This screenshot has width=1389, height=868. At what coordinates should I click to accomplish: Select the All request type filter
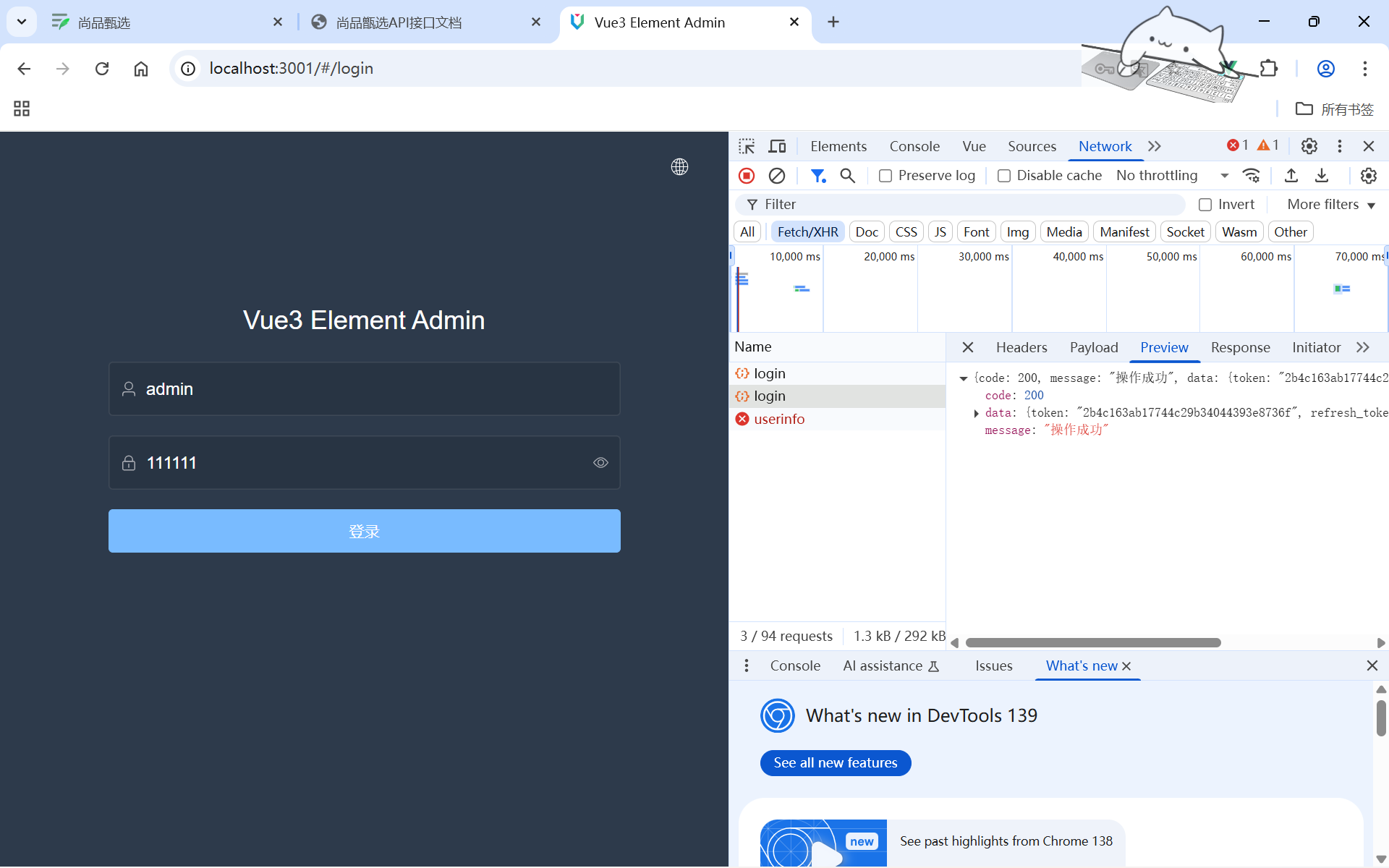click(747, 232)
